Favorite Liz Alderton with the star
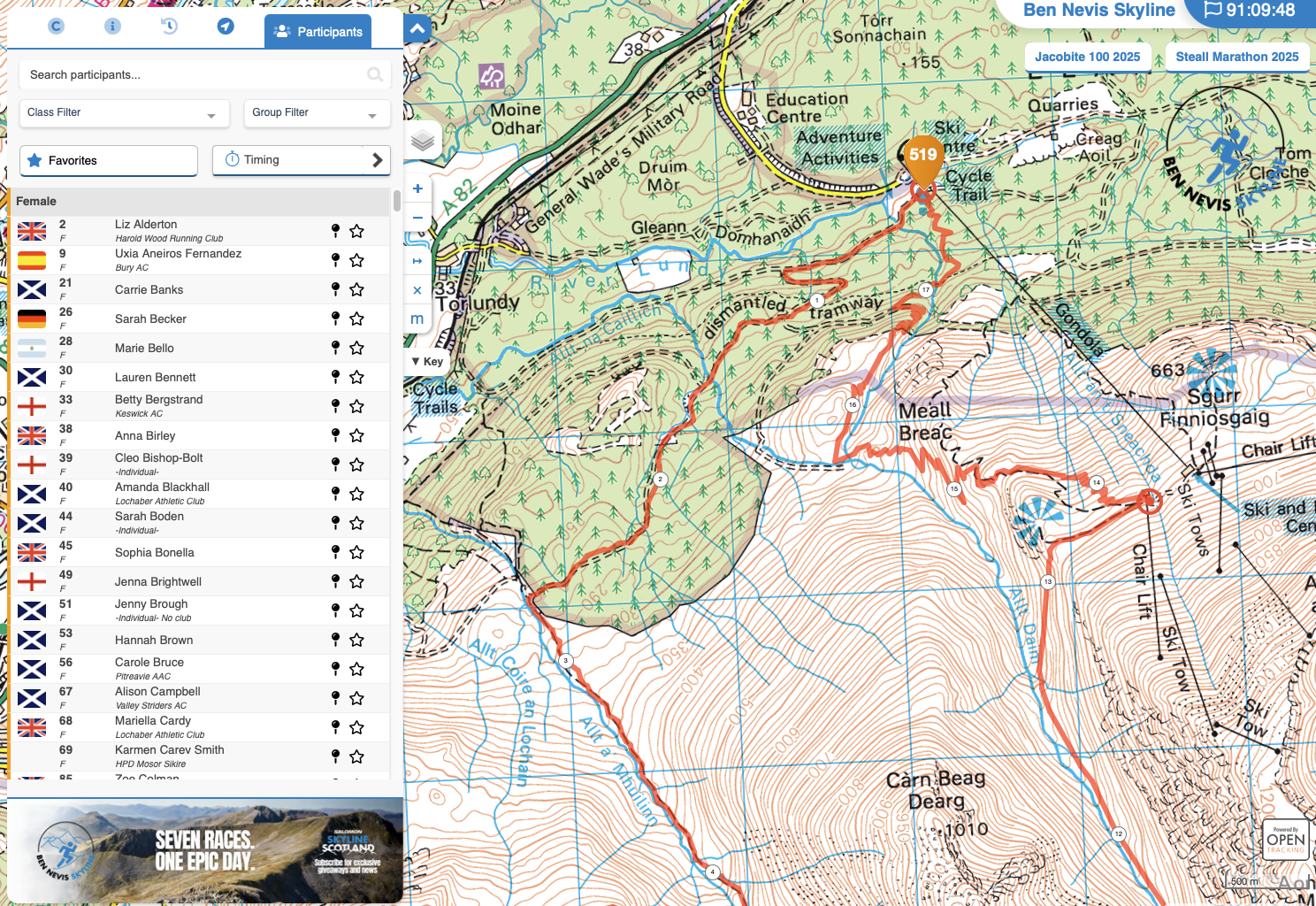This screenshot has height=906, width=1316. point(356,231)
